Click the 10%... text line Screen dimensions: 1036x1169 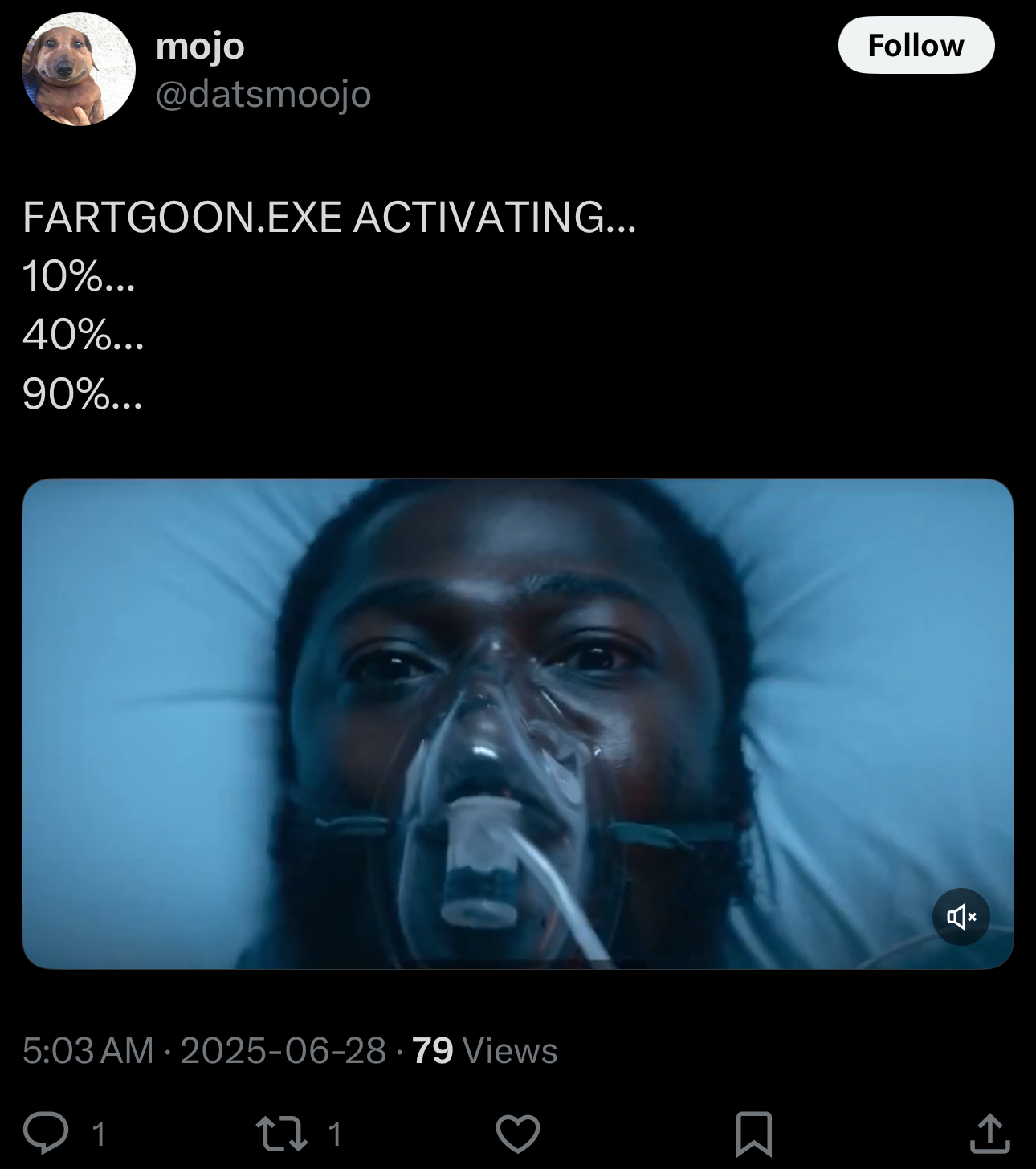click(x=79, y=276)
